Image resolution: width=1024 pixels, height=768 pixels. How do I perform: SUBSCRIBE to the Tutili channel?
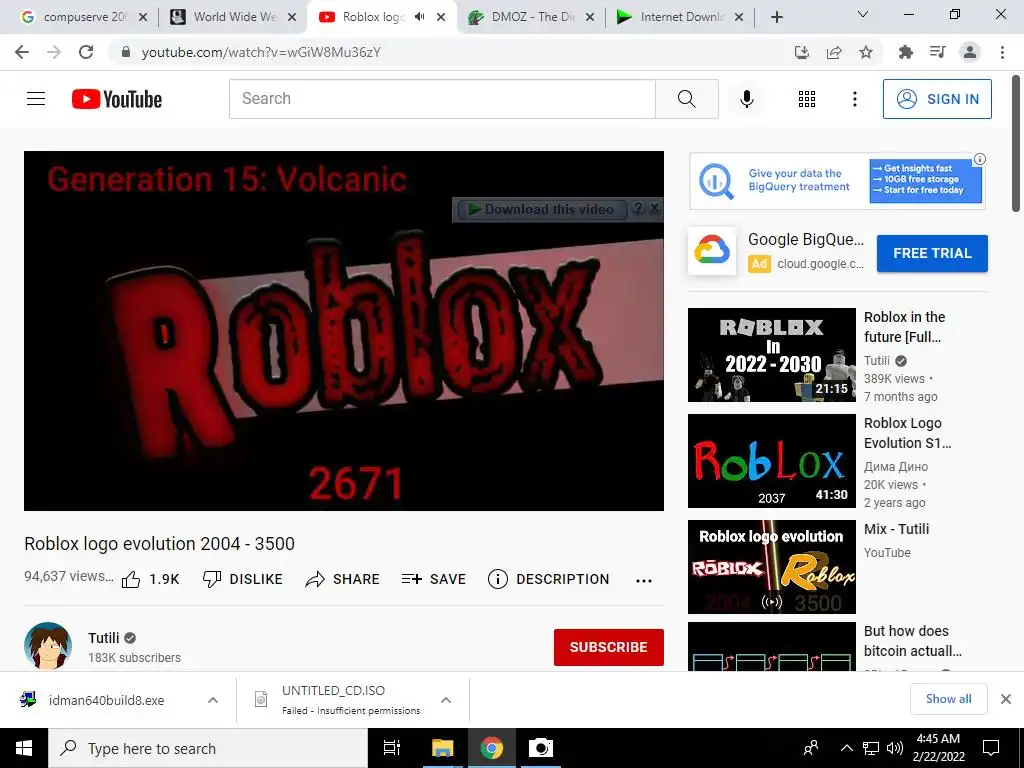609,647
